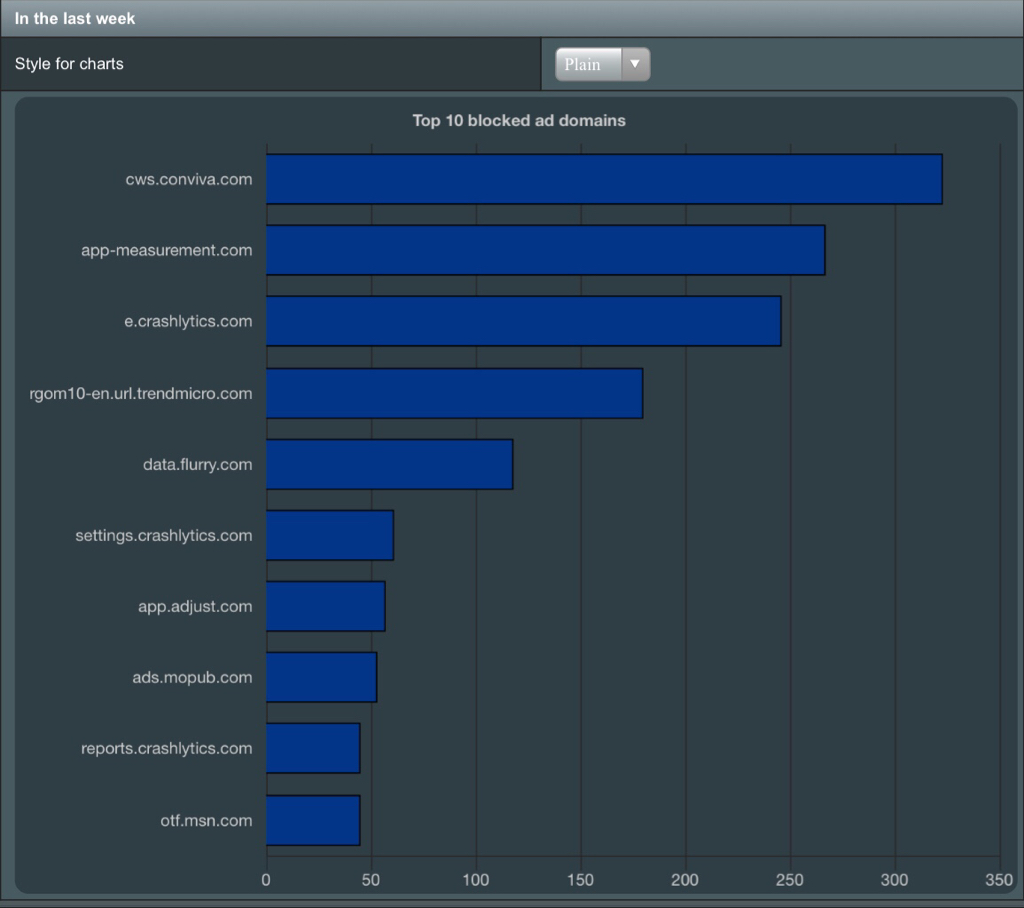Click the reports.crashlytics.com domain label
The width and height of the screenshot is (1024, 908).
point(167,749)
